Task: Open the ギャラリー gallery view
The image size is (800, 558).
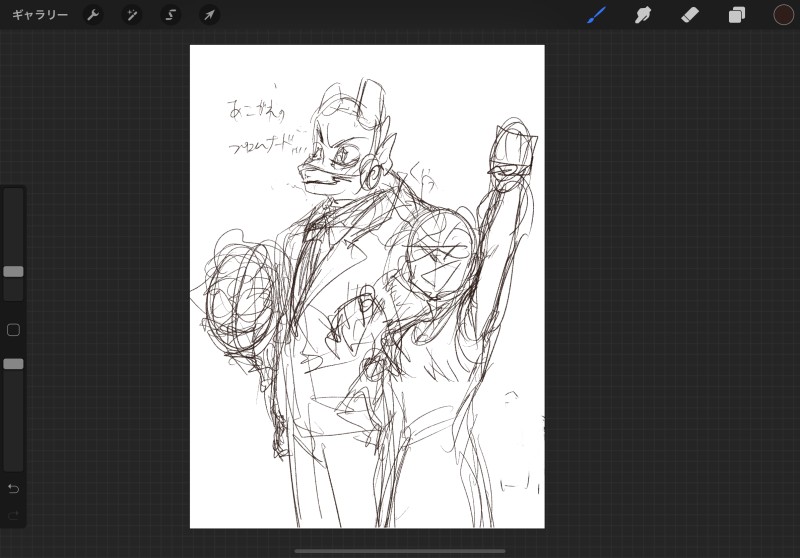Action: 40,15
